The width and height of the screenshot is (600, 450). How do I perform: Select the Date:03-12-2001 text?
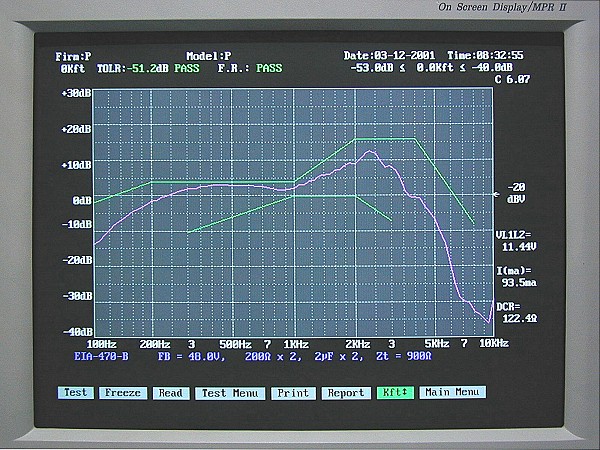[x=389, y=55]
